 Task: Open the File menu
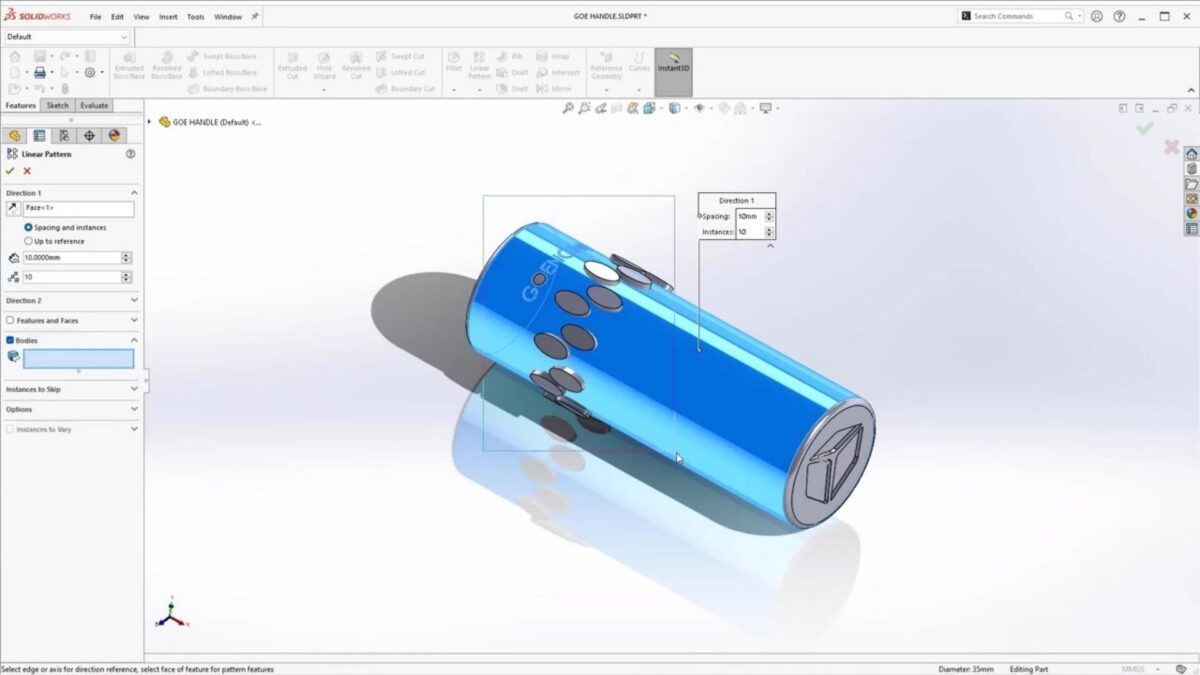(x=95, y=17)
